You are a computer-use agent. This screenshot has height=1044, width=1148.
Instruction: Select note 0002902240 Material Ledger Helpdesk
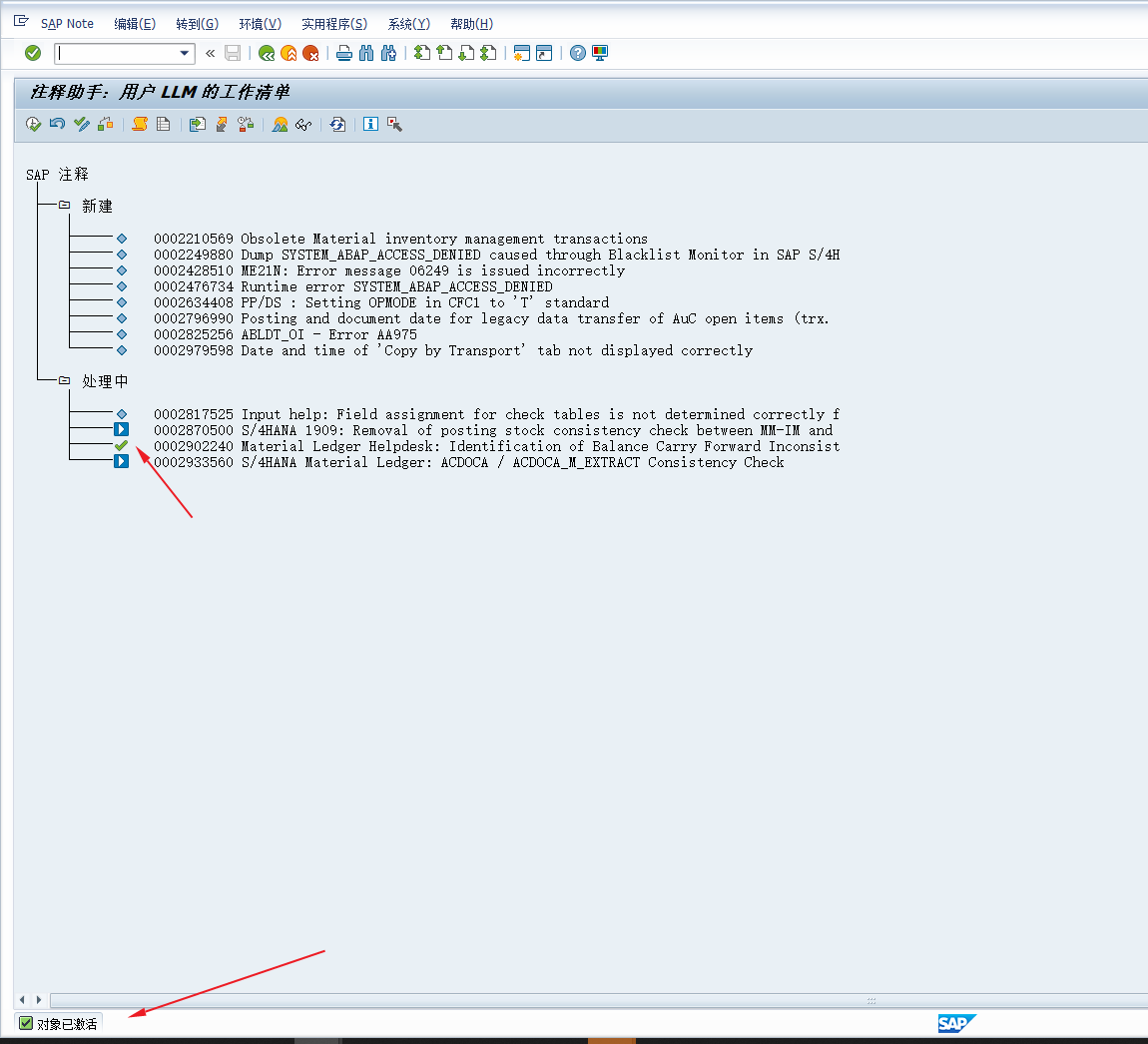(x=496, y=447)
